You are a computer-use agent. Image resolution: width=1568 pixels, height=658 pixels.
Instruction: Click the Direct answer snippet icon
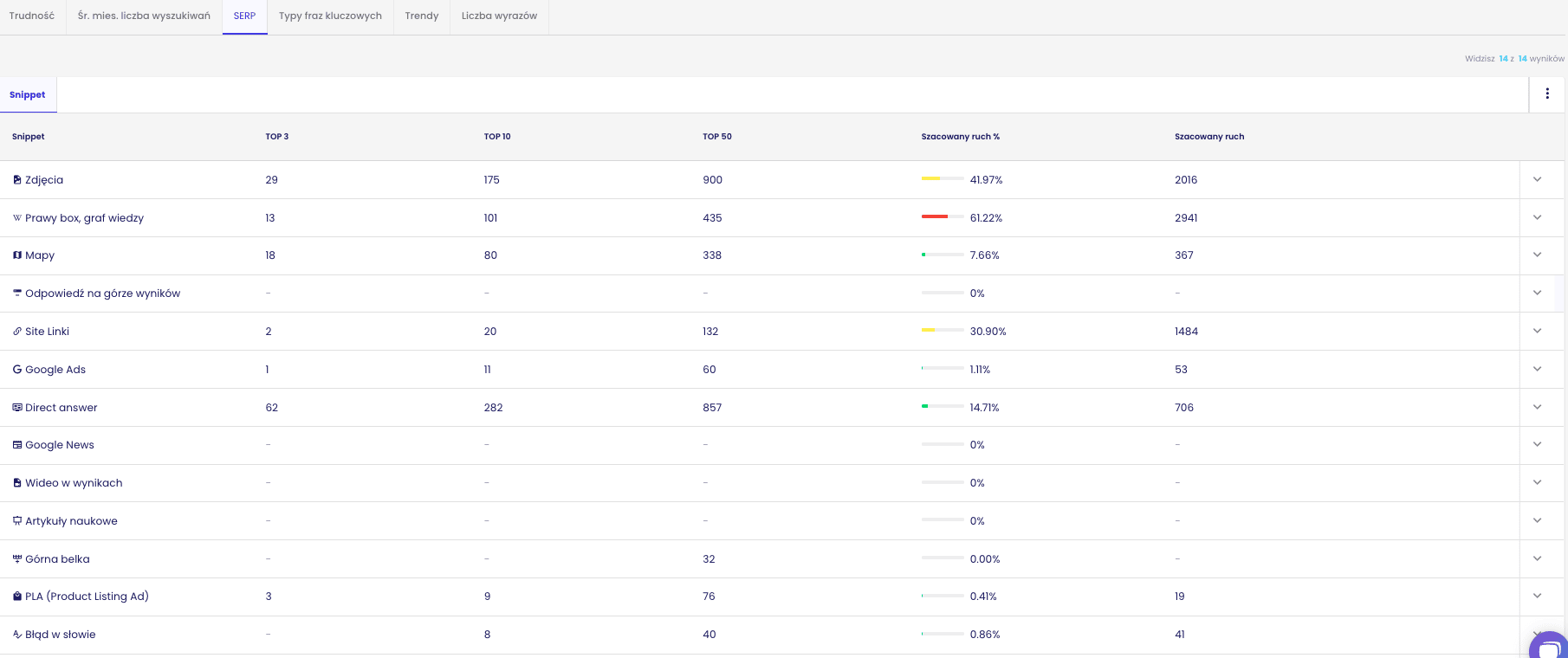17,408
